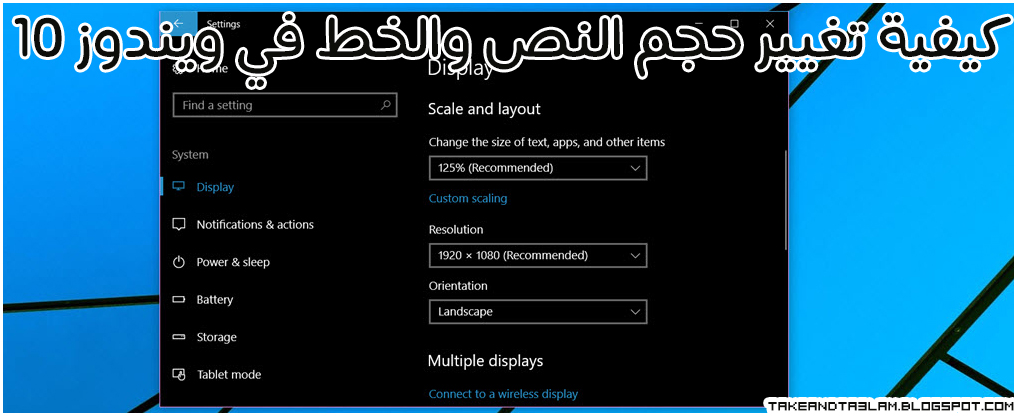
Task: Click the Settings window vertical scrollbar
Action: tap(785, 200)
